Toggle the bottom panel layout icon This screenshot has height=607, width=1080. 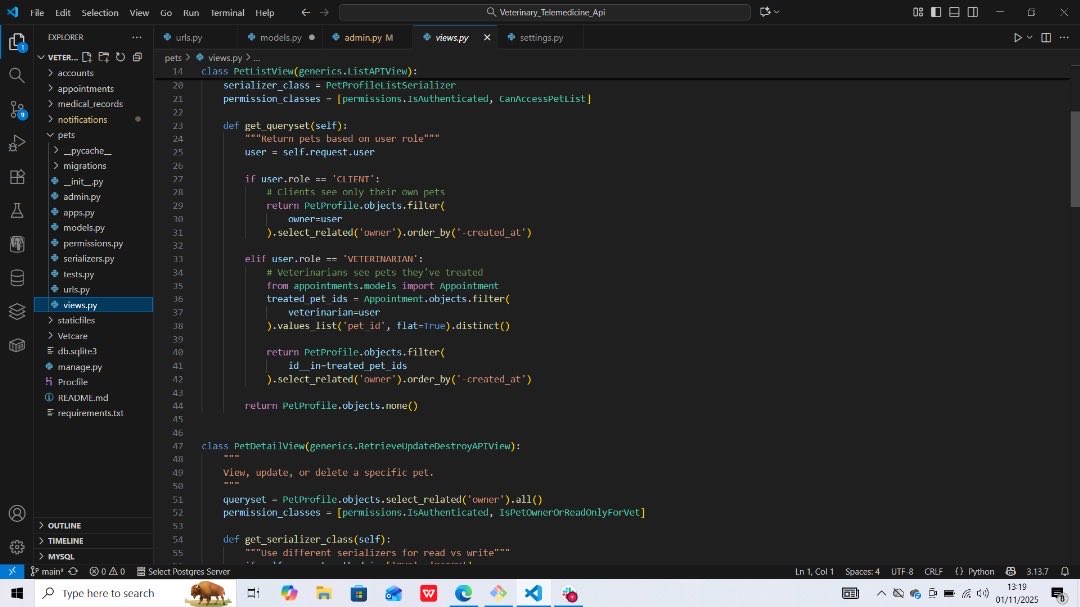click(x=953, y=12)
